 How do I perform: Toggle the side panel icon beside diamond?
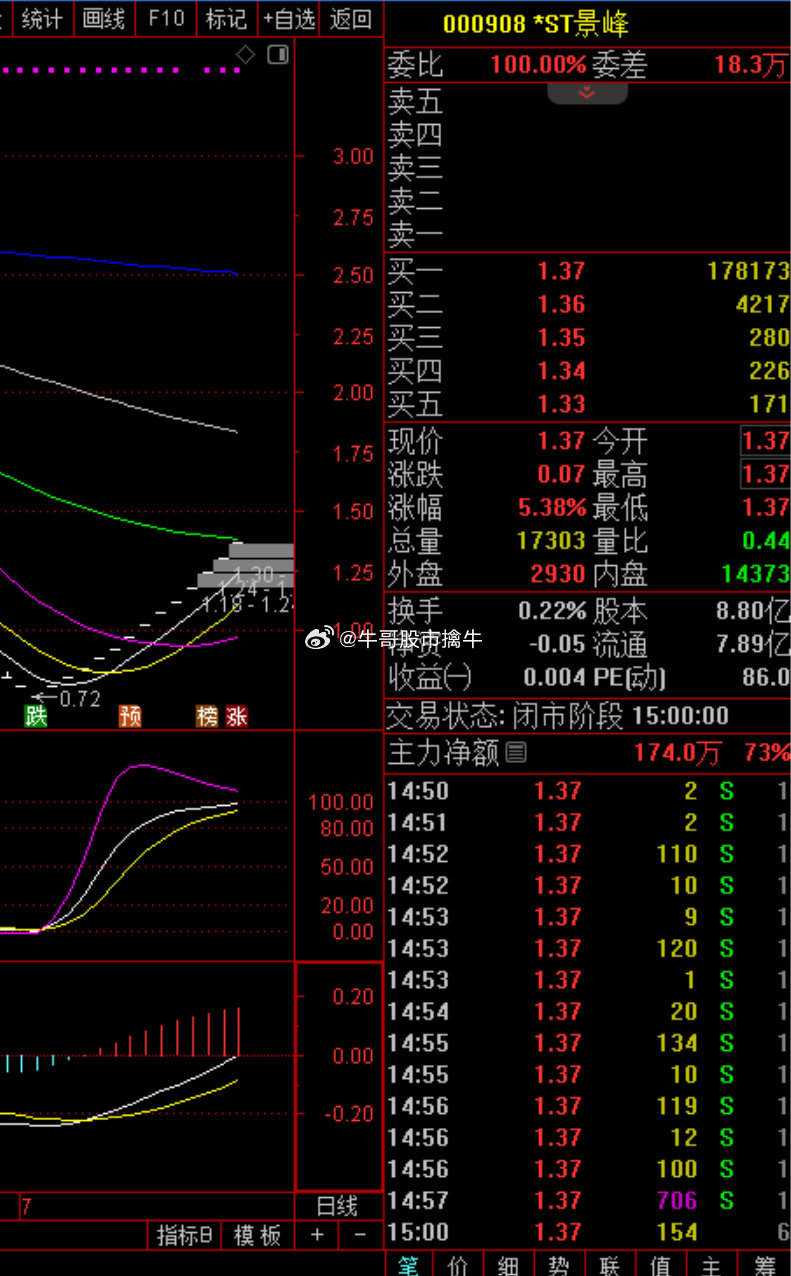(277, 54)
